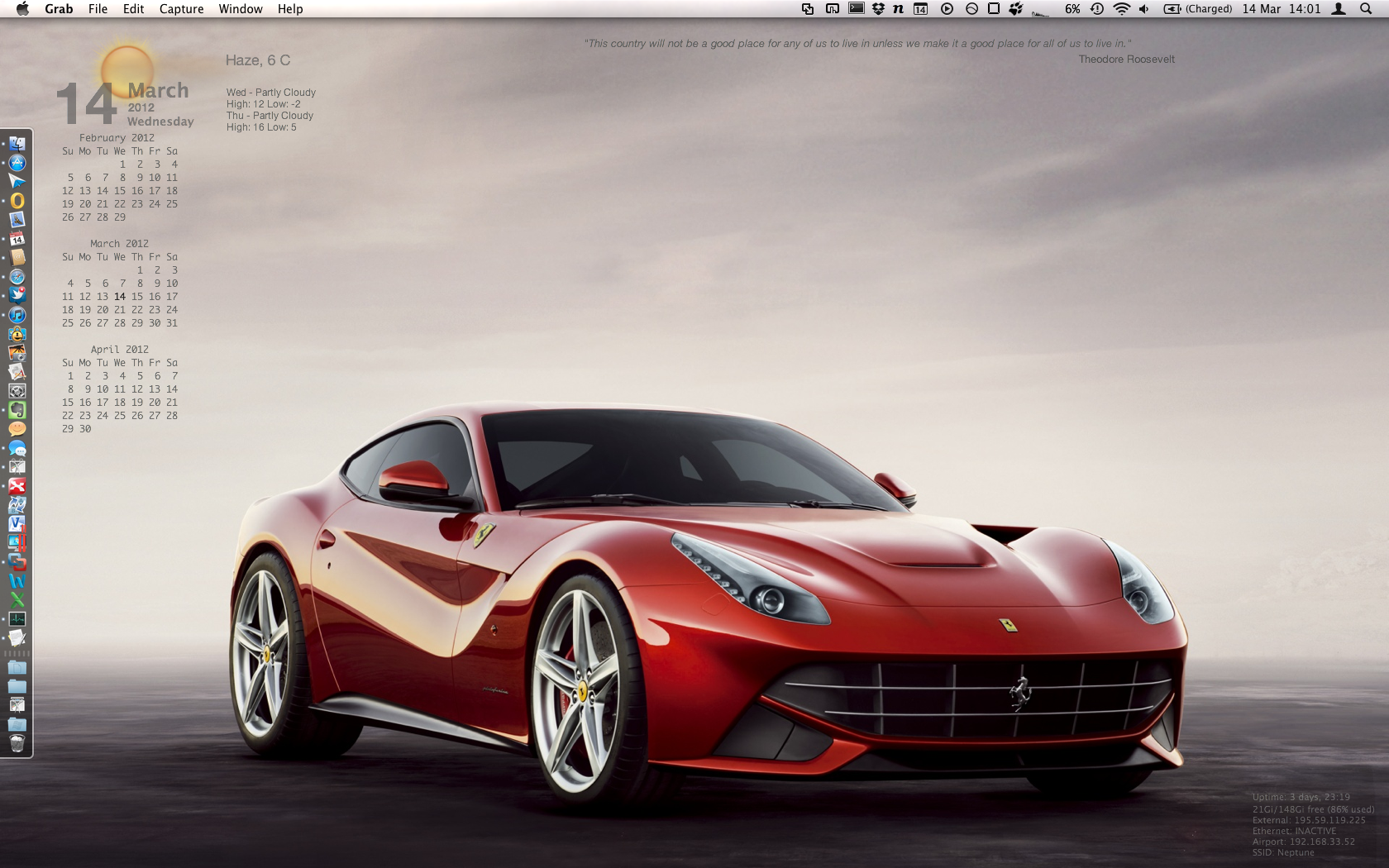Image resolution: width=1389 pixels, height=868 pixels.
Task: Launch Safari from the Dock
Action: point(17,277)
